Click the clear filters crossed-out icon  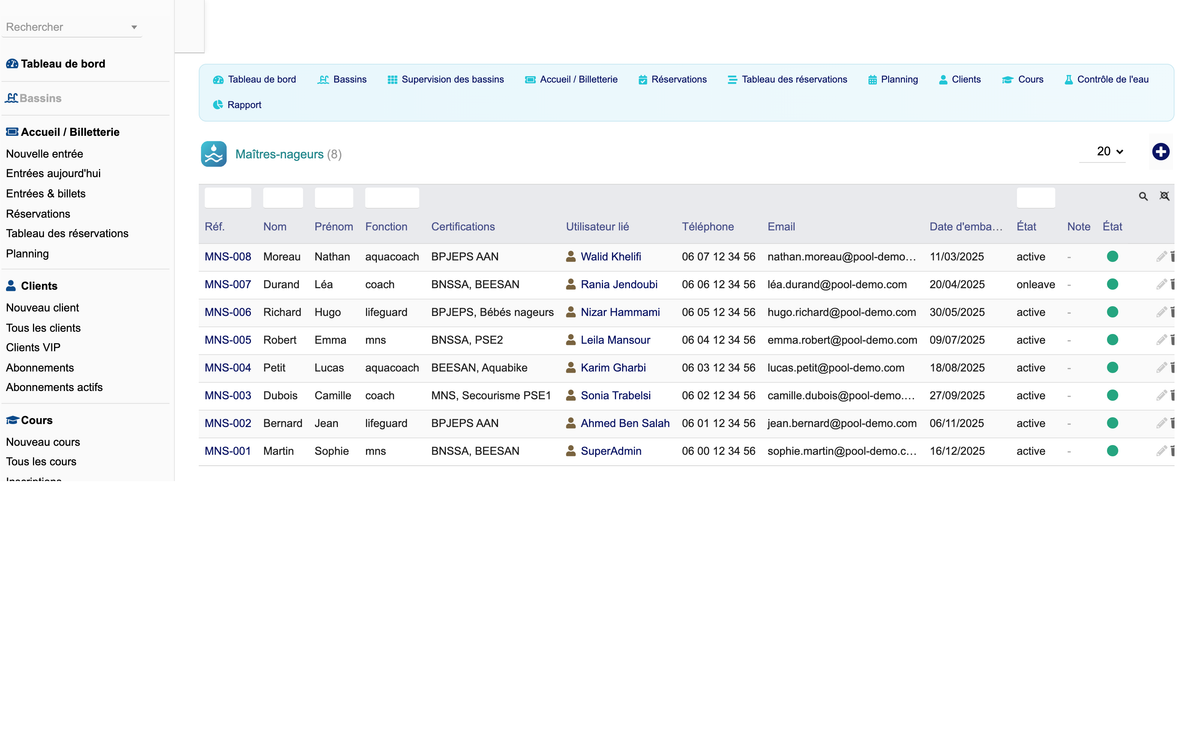pos(1164,196)
